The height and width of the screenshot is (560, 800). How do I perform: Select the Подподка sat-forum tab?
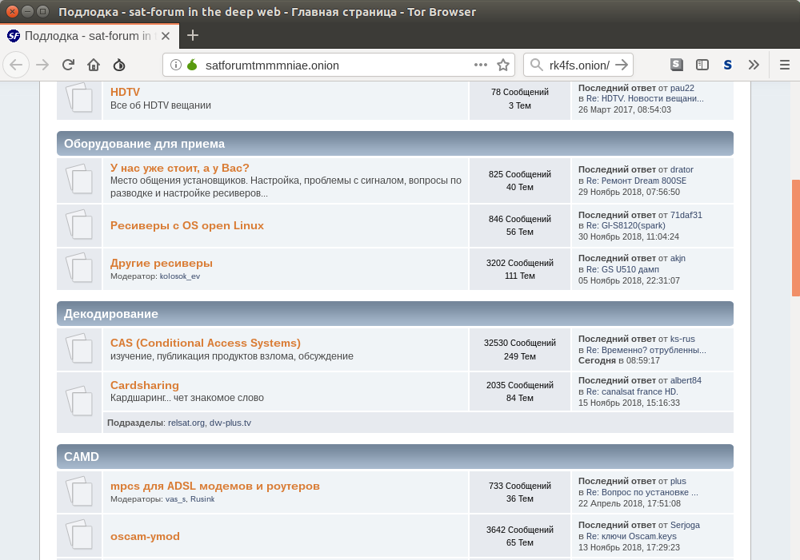coord(88,35)
